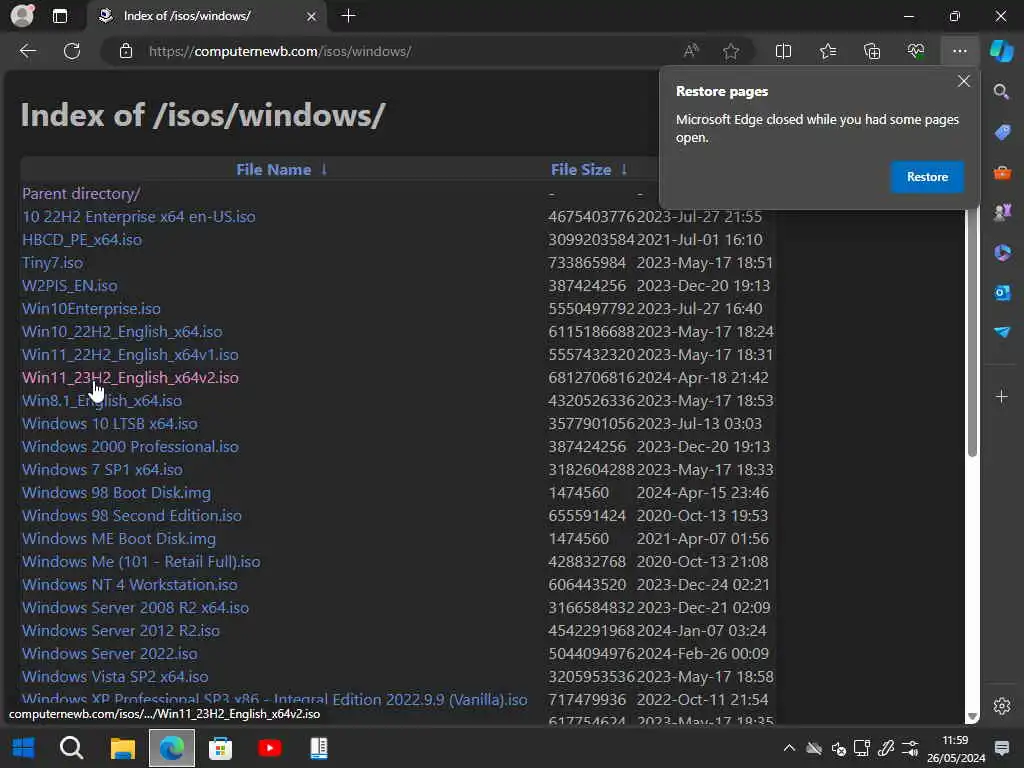The height and width of the screenshot is (768, 1024).
Task: Download Win11_23H2_English_x64v2.iso
Action: [x=130, y=377]
